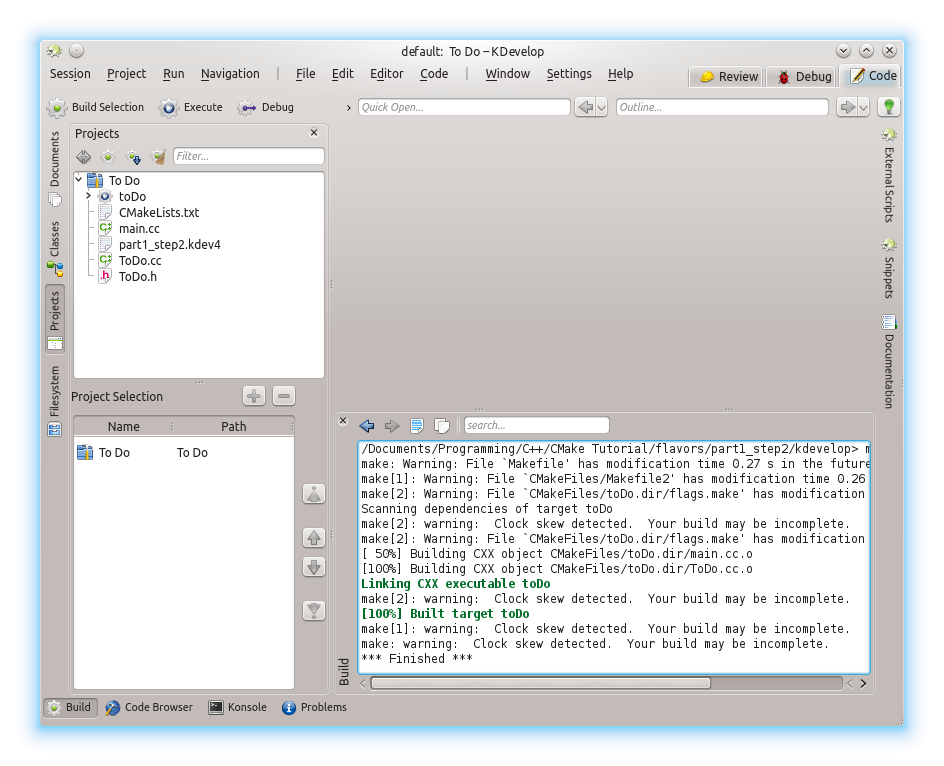
Task: Toggle the Documentation side panel
Action: (x=889, y=362)
